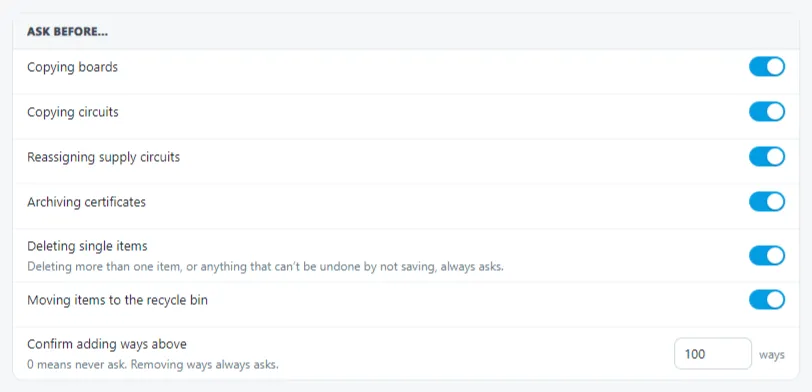
Task: Click the Reassigning supply circuits label
Action: (104, 157)
